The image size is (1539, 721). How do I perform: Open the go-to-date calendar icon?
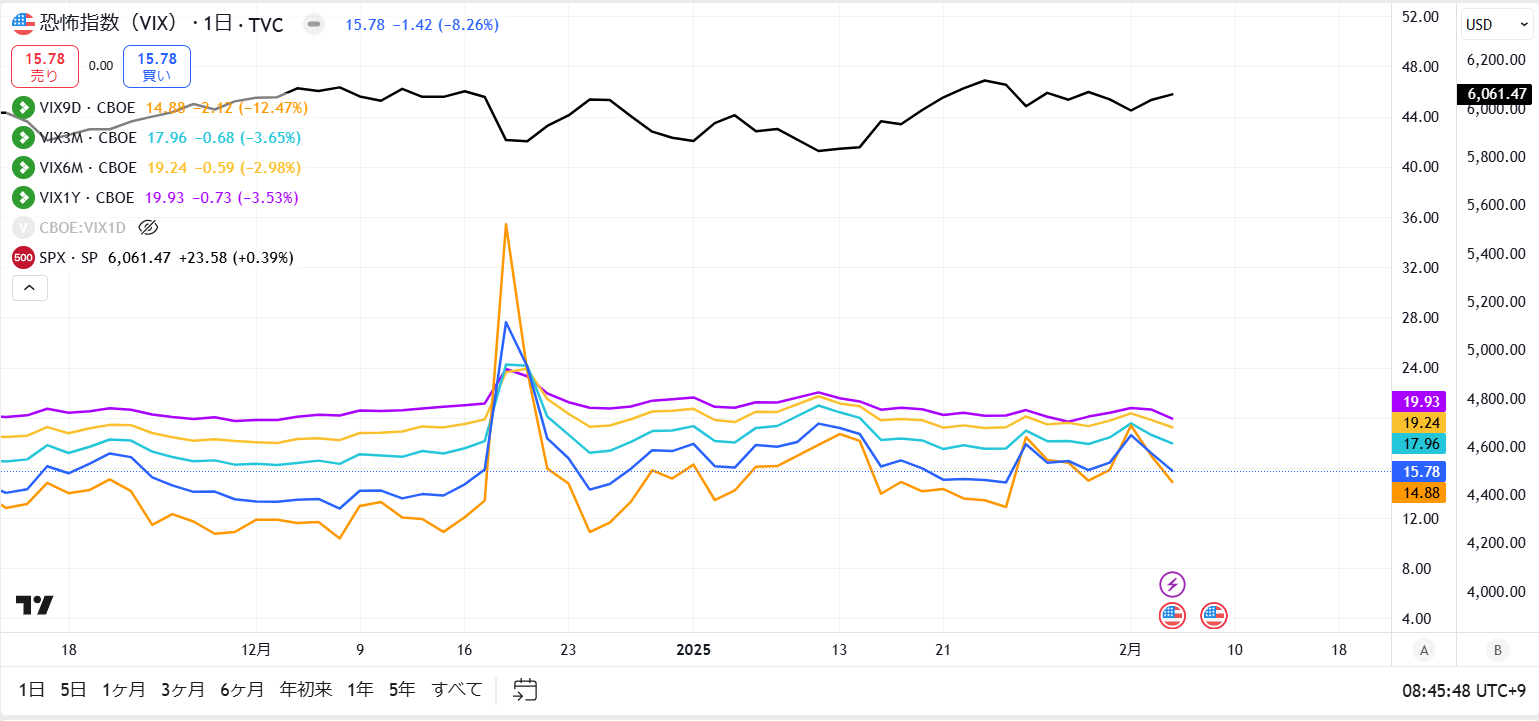pos(525,689)
